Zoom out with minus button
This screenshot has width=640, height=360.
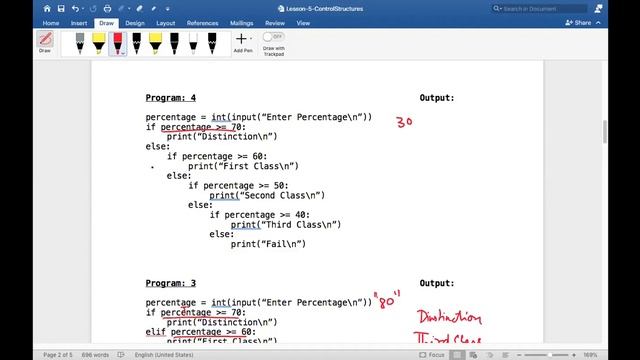[x=519, y=355]
